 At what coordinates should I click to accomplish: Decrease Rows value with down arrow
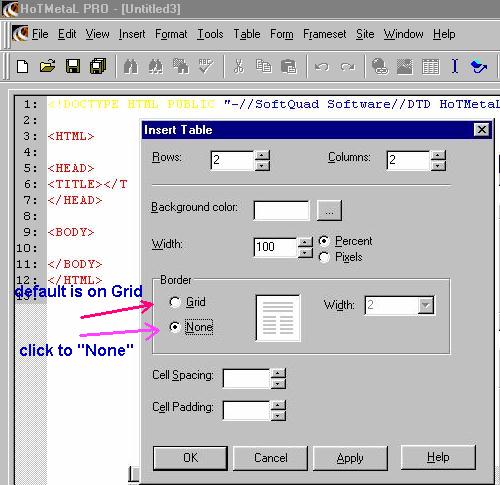(262, 166)
